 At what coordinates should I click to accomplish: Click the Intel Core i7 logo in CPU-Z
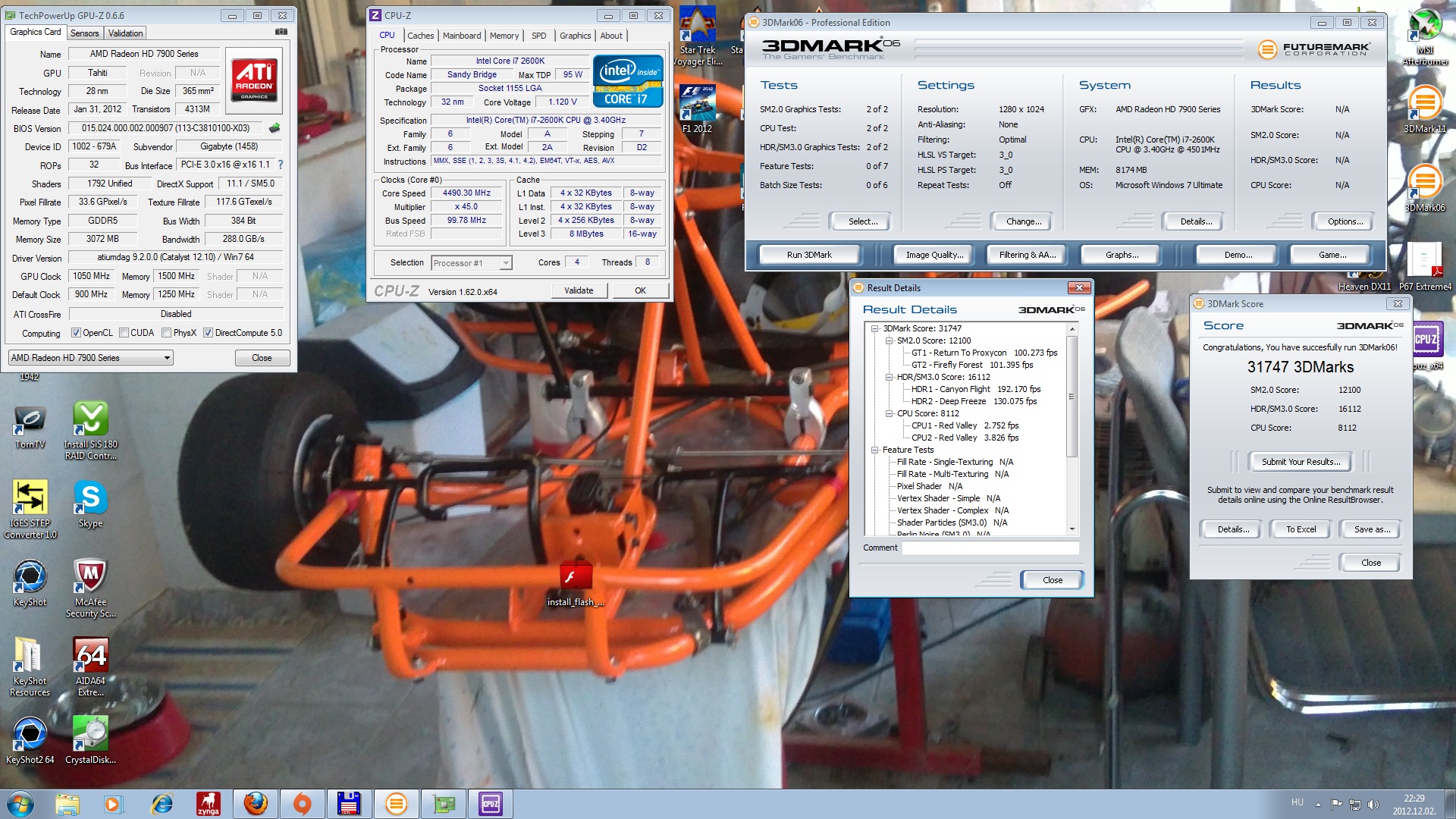click(x=627, y=81)
